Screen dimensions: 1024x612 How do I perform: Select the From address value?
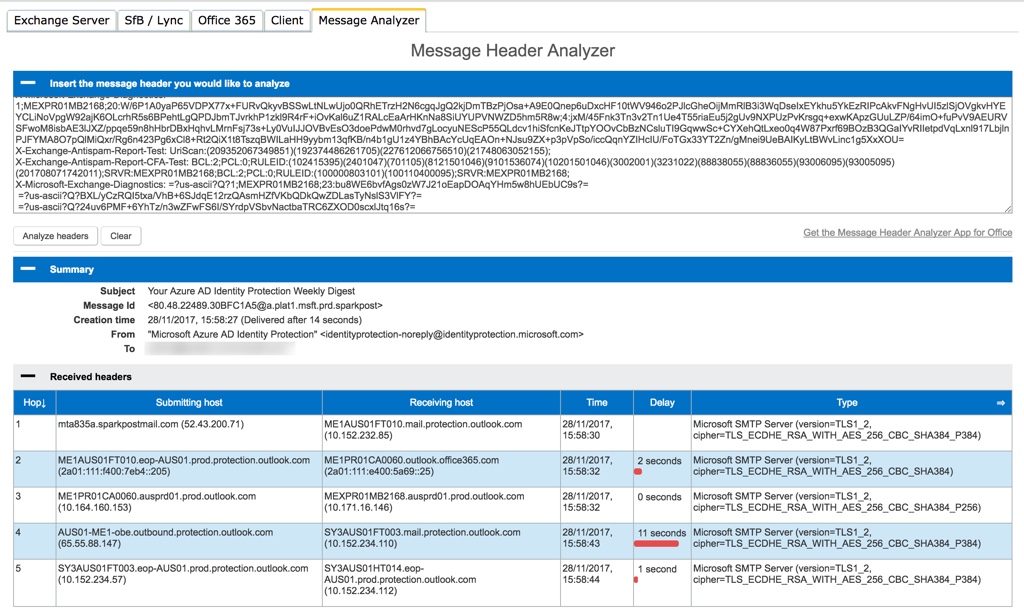coord(366,334)
